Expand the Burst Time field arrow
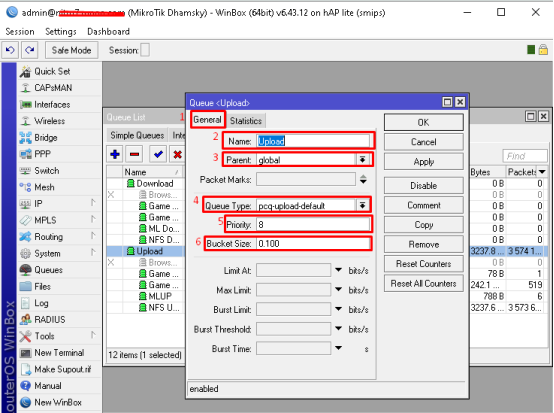The image size is (554, 413). (338, 348)
